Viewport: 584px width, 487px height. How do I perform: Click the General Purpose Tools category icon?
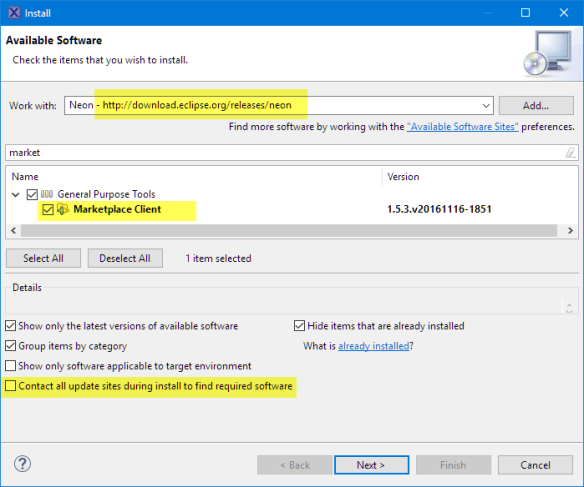point(47,194)
